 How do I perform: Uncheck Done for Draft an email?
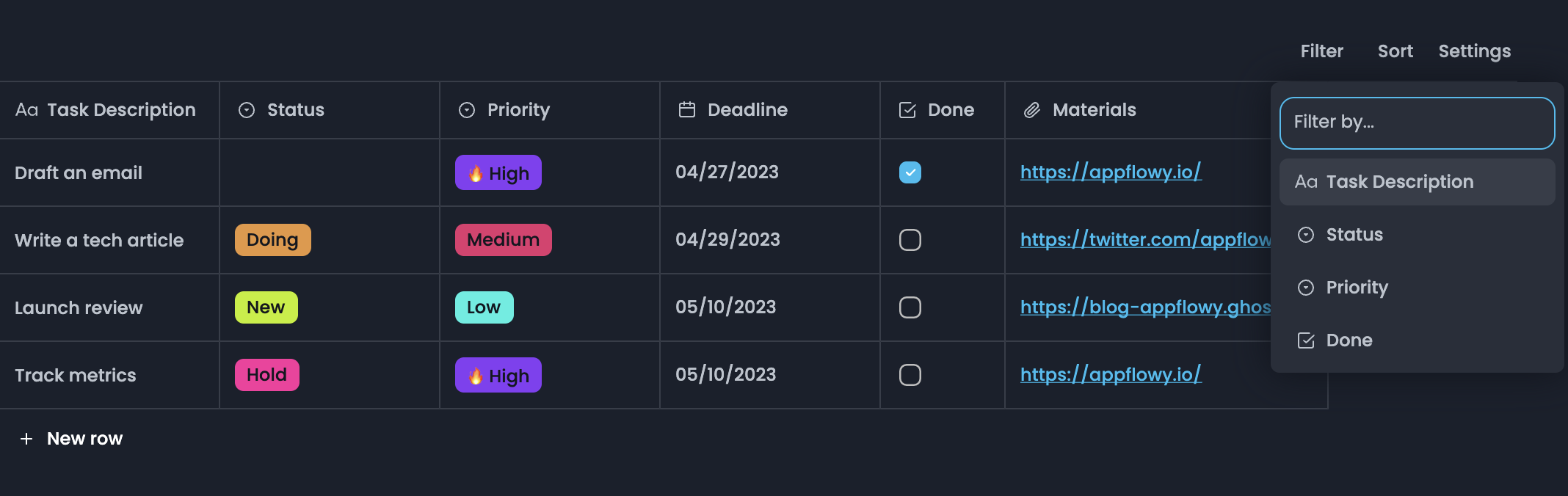pos(910,172)
